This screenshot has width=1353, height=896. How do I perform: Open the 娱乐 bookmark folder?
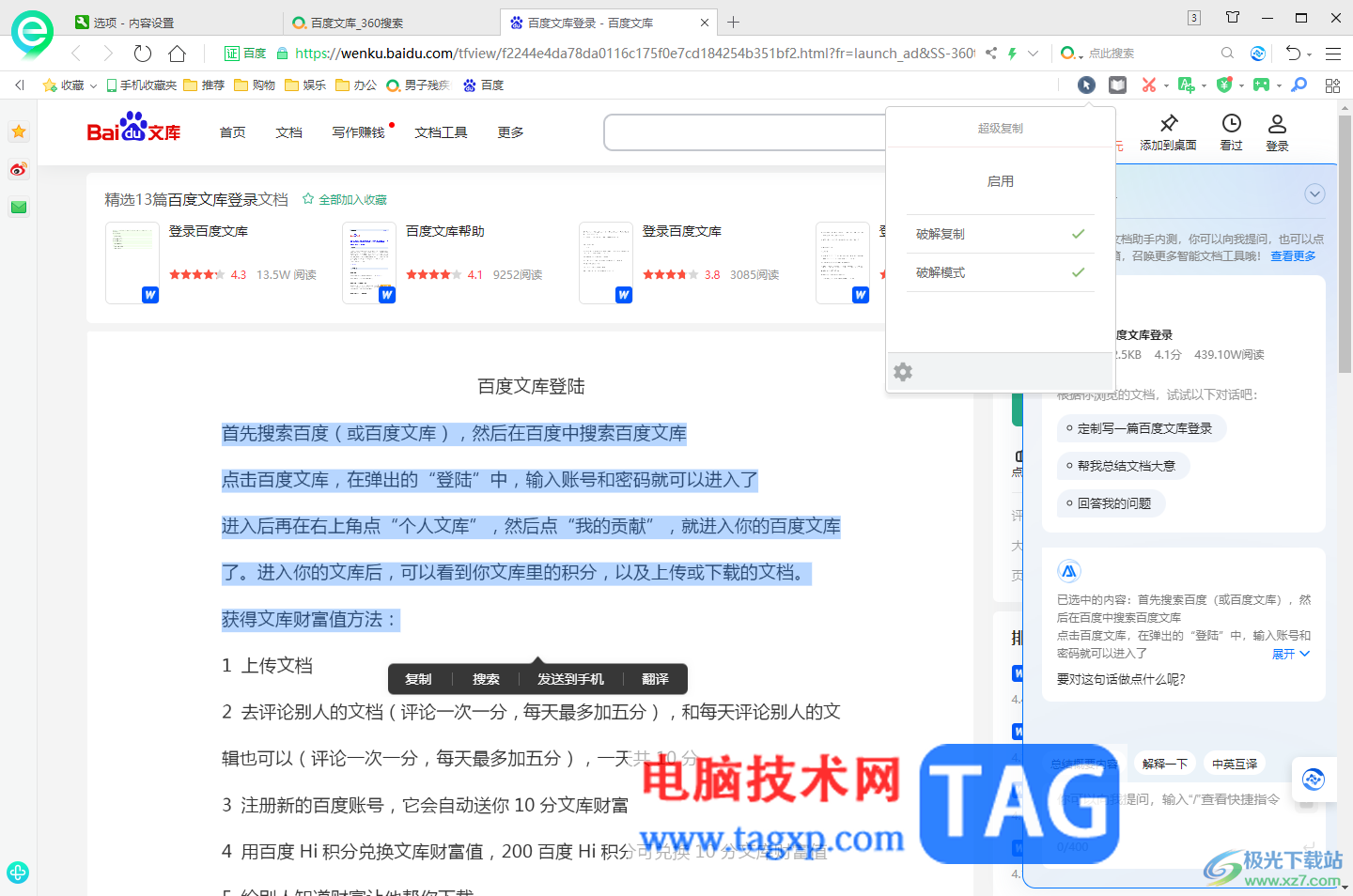[305, 85]
